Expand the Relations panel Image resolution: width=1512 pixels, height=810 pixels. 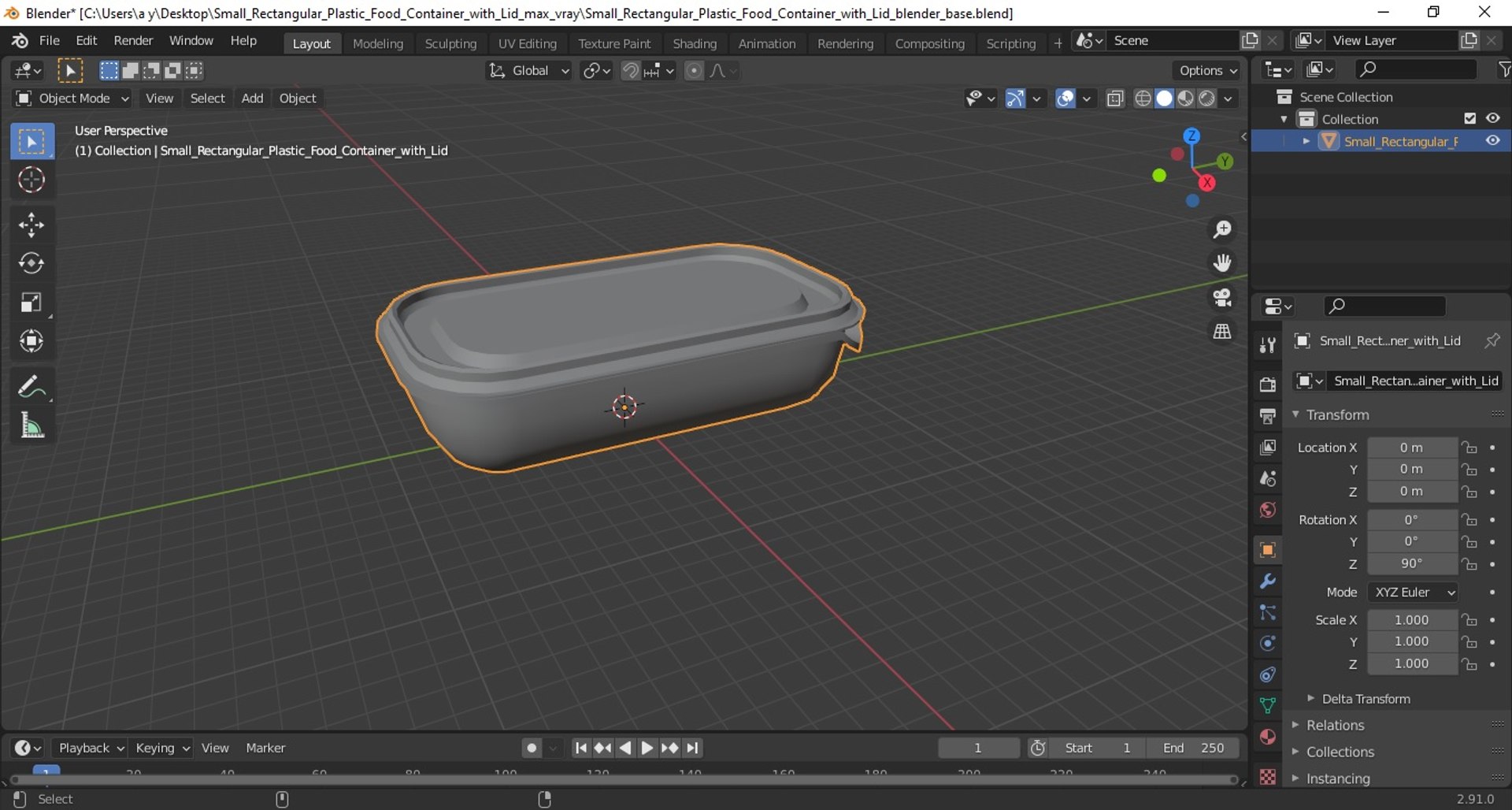[x=1335, y=725]
